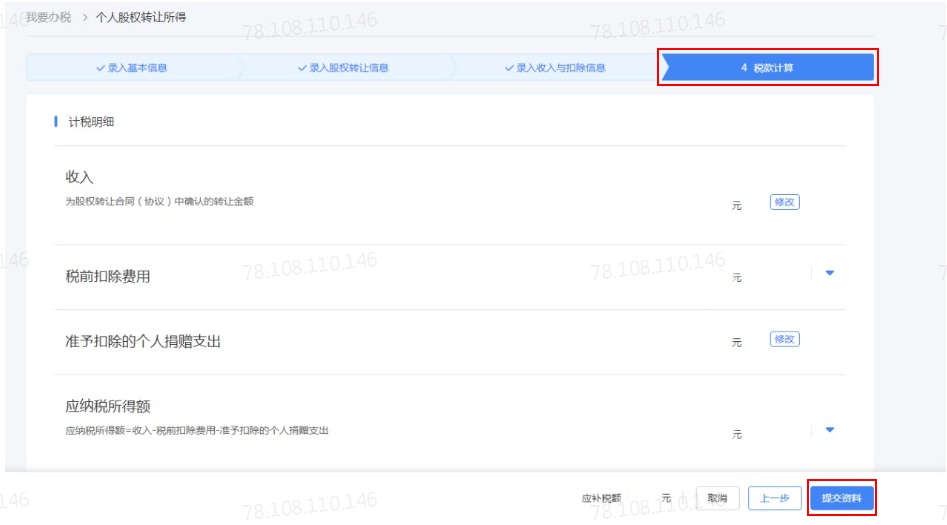Click 修改 button for 准予扣除的个人捐赠支出
The image size is (947, 525).
[785, 339]
